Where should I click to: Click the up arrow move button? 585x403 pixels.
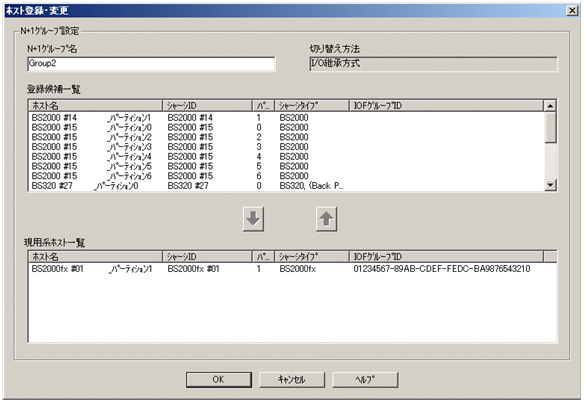tap(326, 219)
